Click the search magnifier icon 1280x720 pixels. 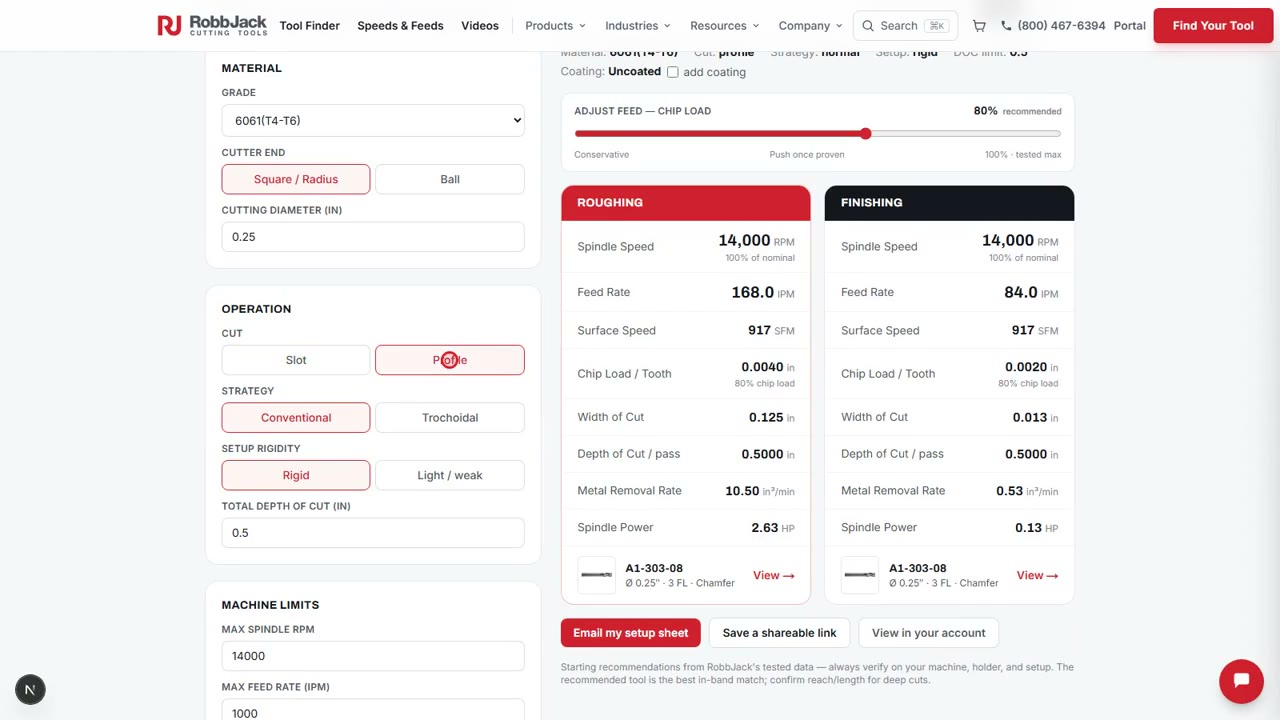point(868,26)
